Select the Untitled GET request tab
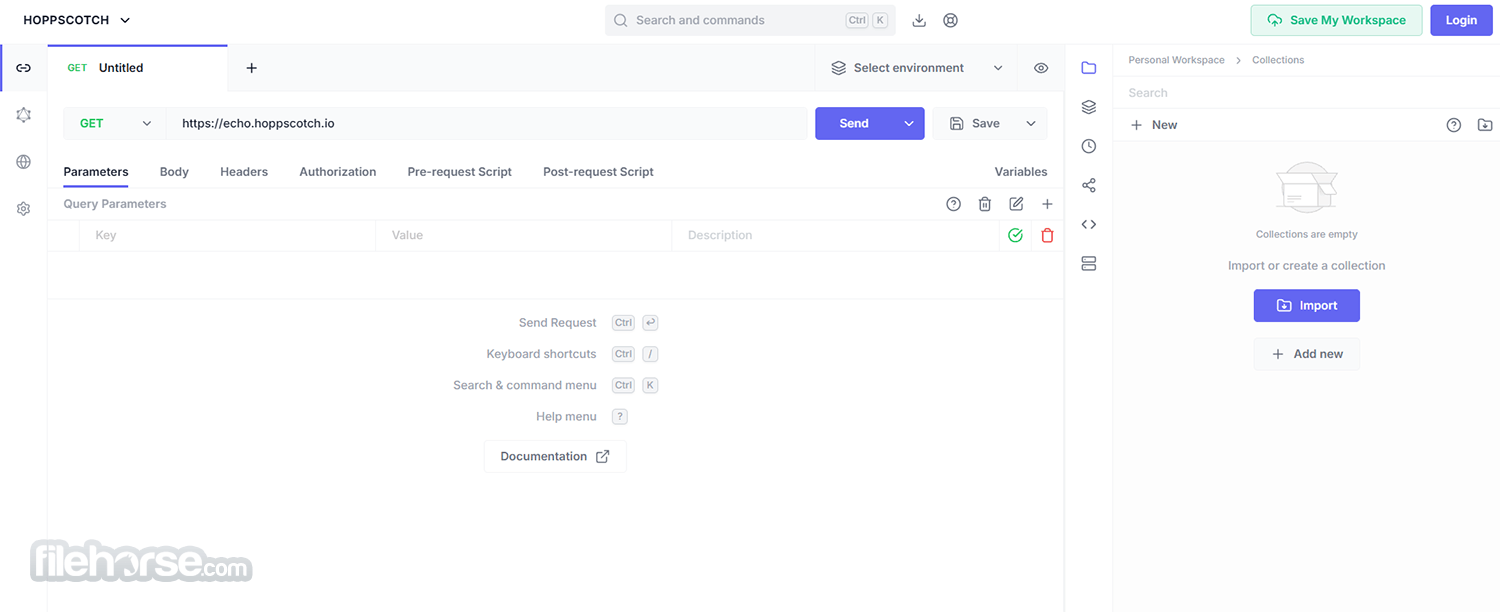 pos(137,68)
